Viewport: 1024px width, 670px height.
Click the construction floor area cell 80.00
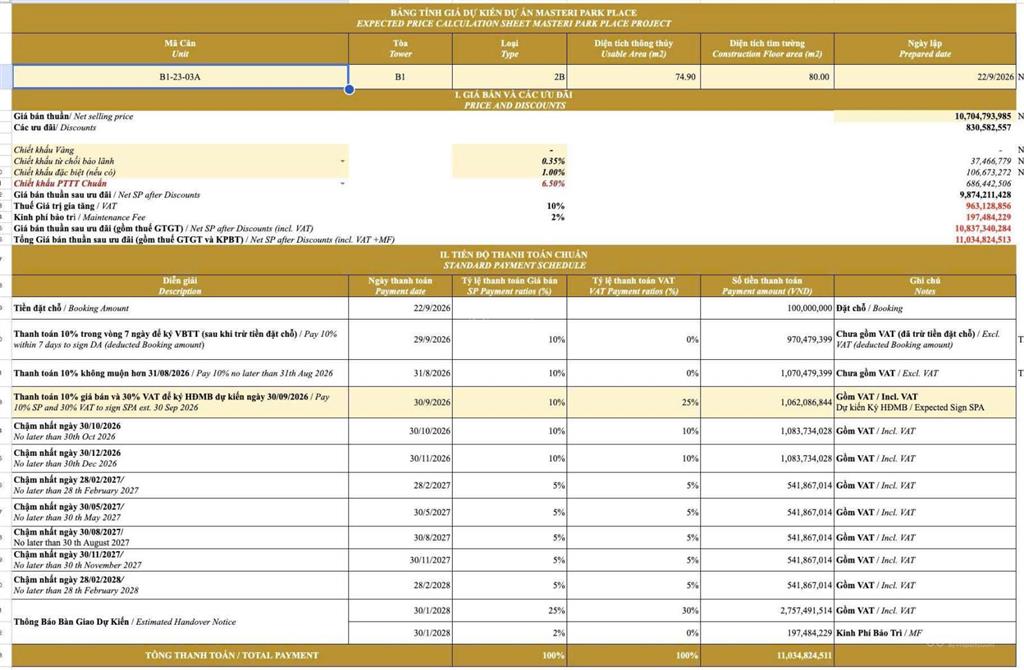coord(767,76)
